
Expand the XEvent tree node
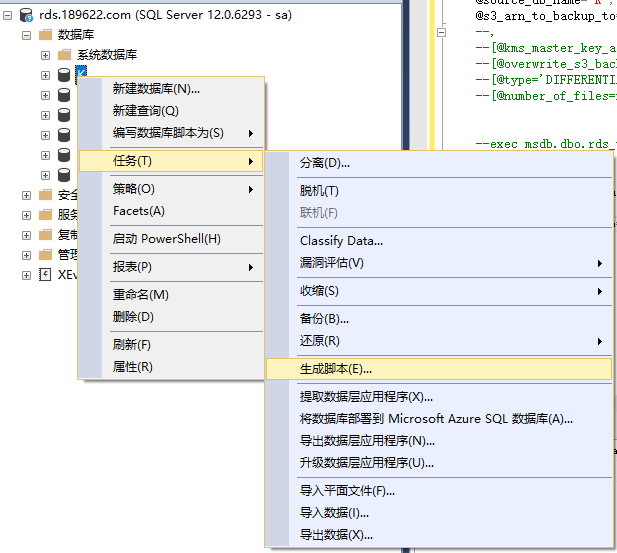26,275
